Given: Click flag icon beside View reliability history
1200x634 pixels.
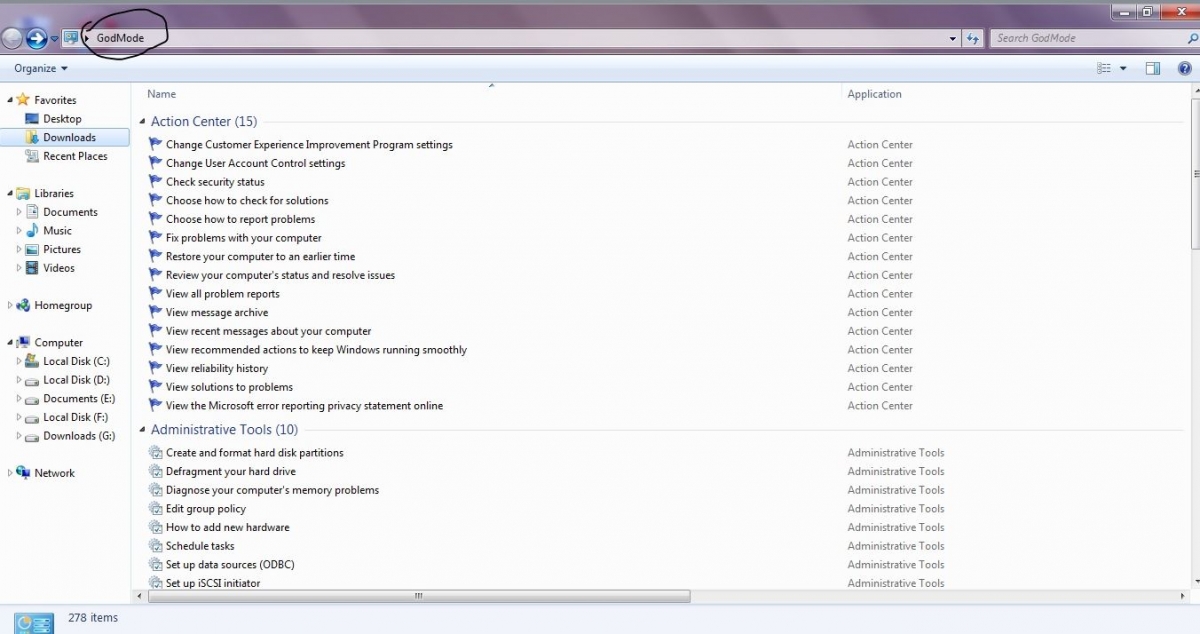Looking at the screenshot, I should [x=155, y=368].
